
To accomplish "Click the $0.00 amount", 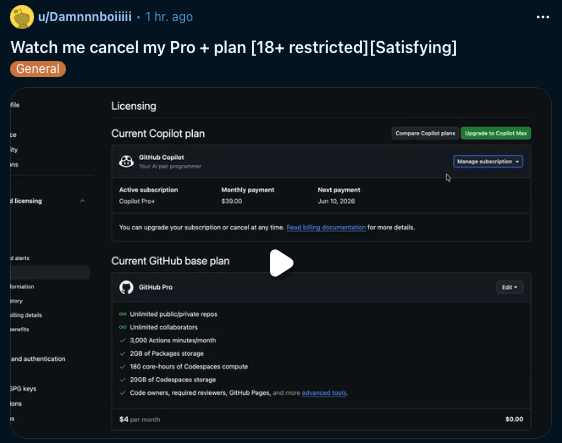I will tap(514, 419).
